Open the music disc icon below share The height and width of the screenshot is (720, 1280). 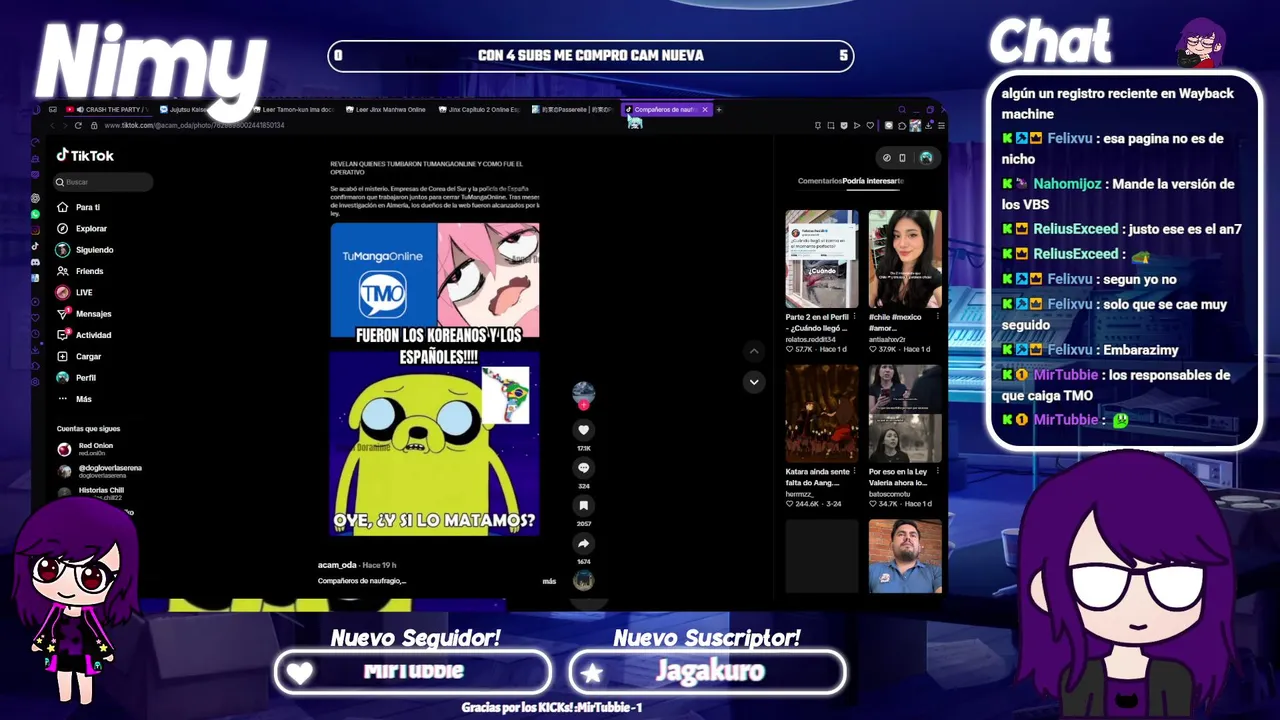click(584, 580)
